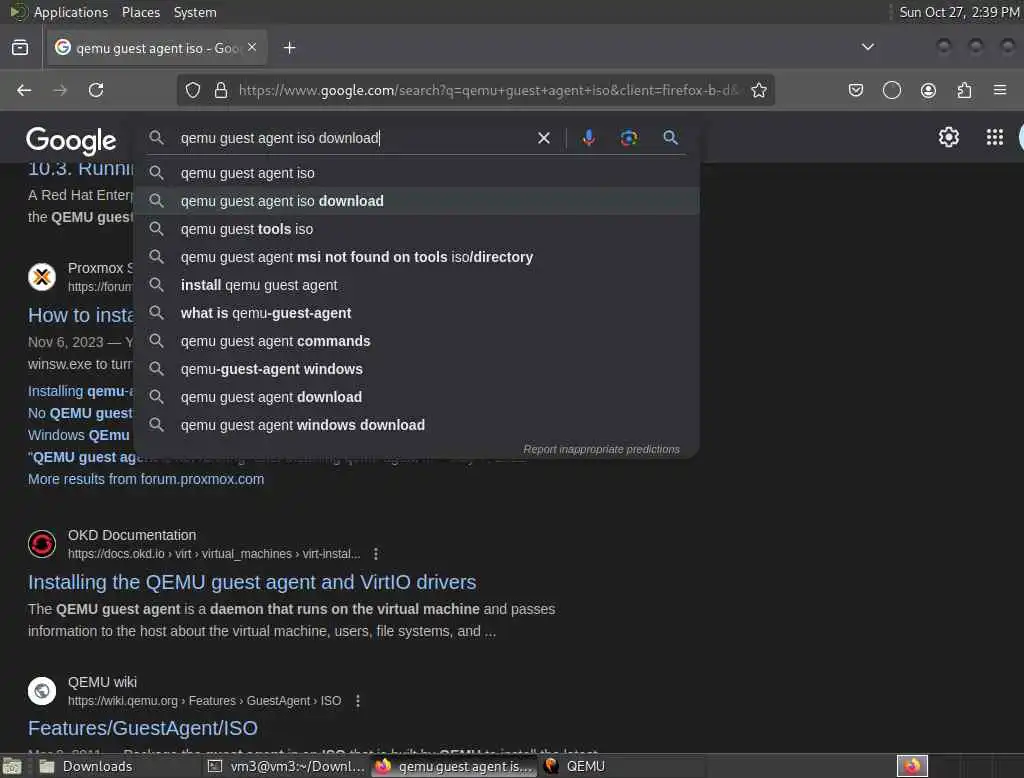
Task: Select suggestion 'what is qemu-guest-agent'
Action: 417,314
